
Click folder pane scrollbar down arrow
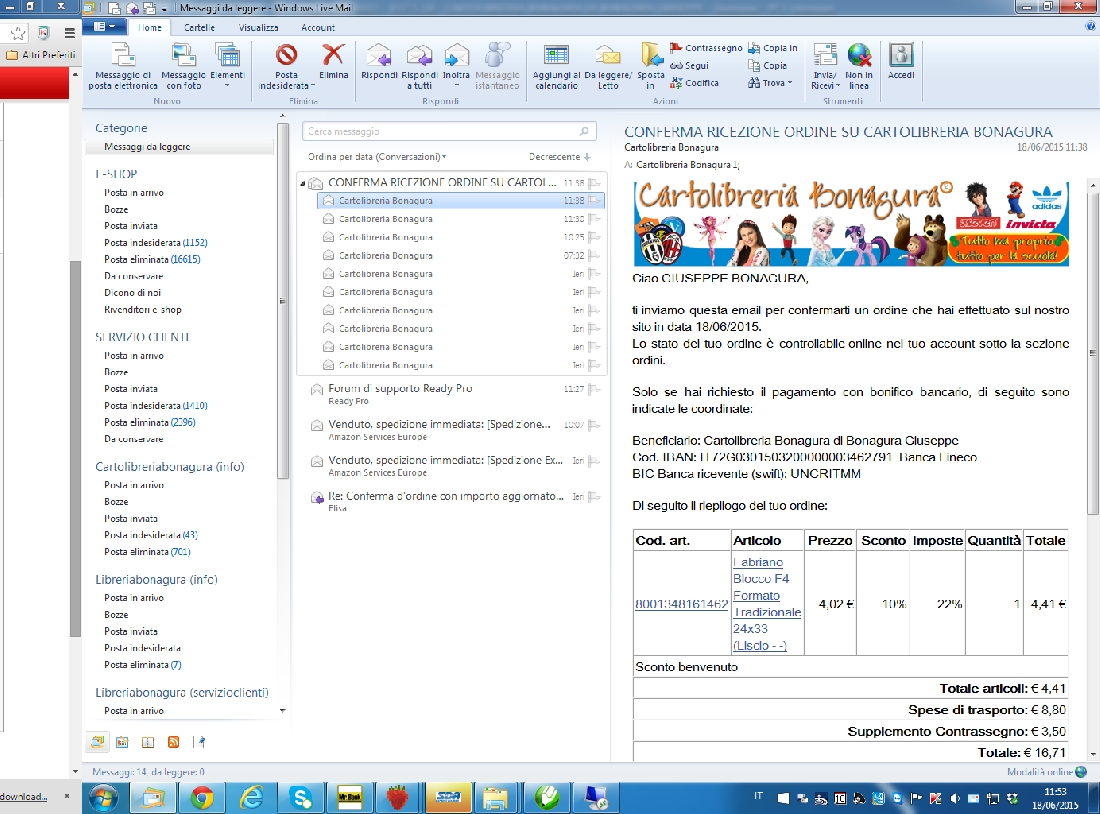pyautogui.click(x=283, y=711)
